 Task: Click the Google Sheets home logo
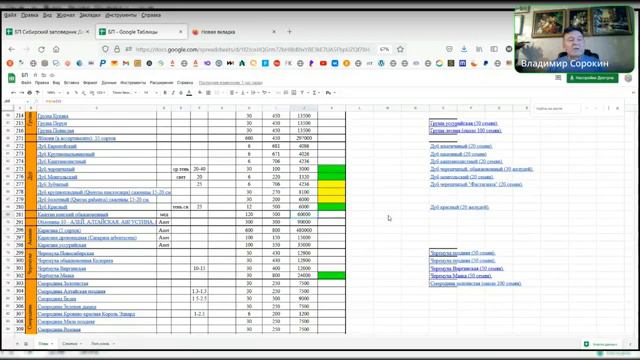pos(11,78)
